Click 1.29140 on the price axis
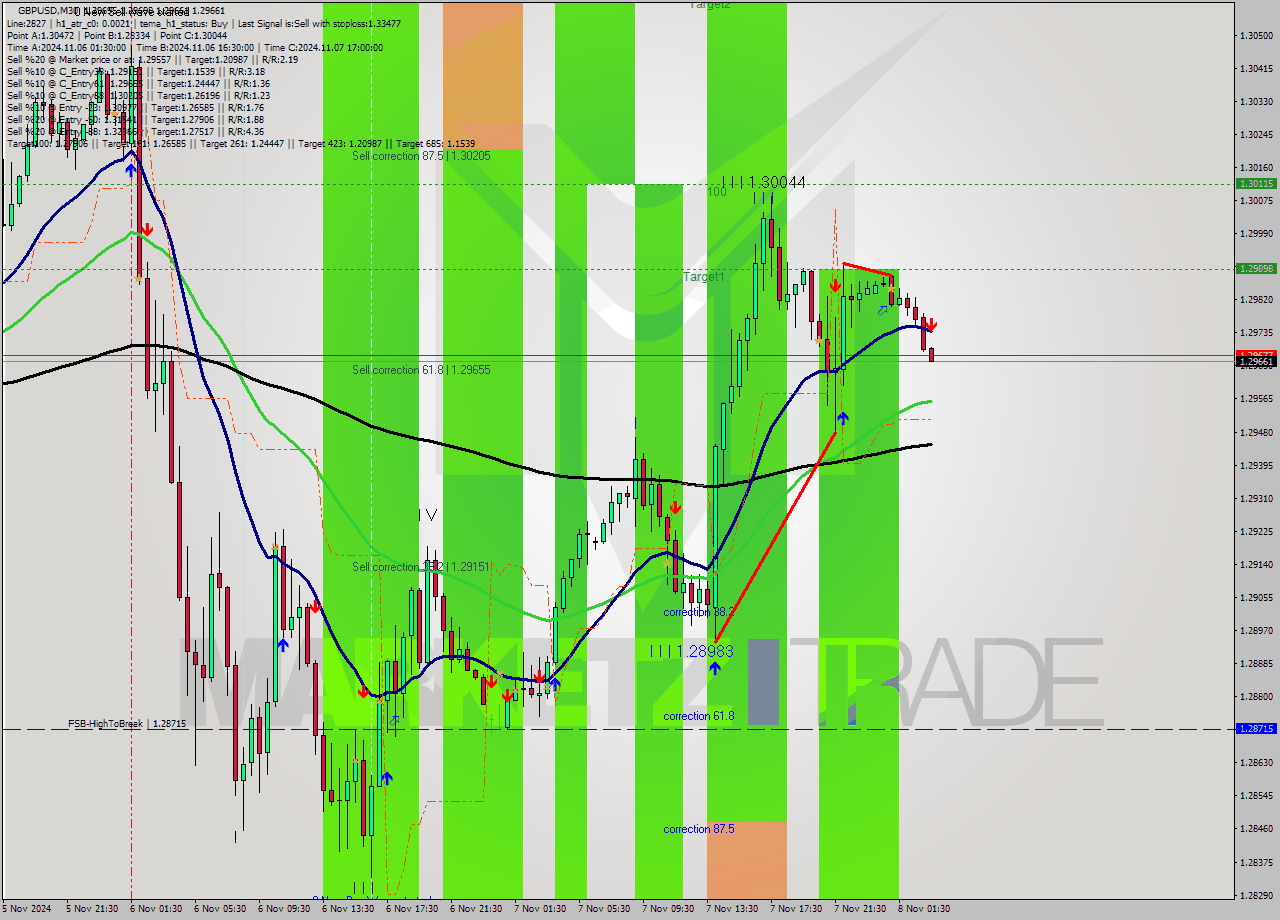1280x920 pixels. coord(1255,564)
